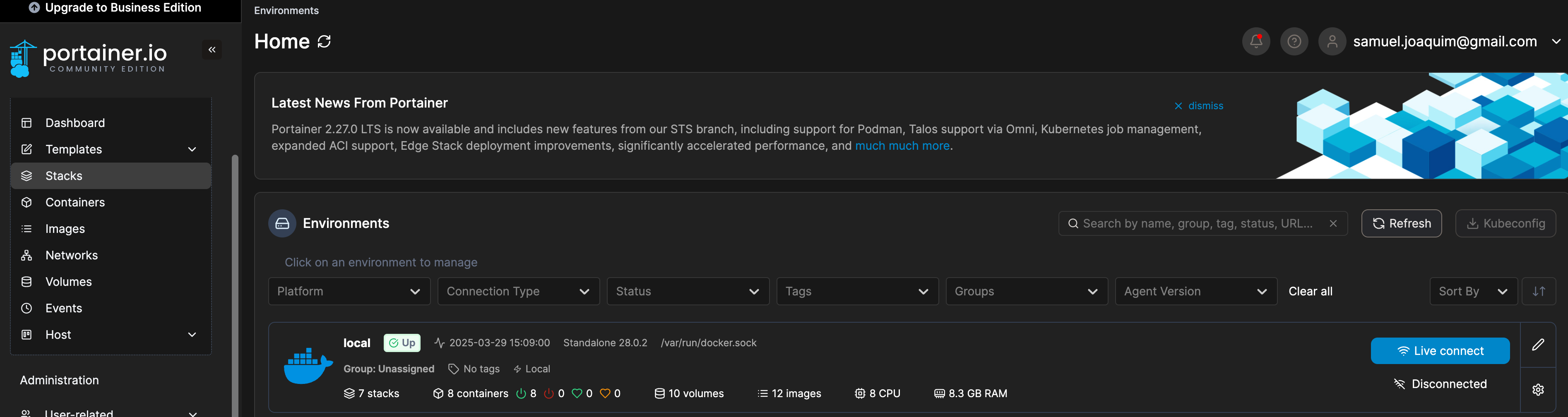The height and width of the screenshot is (417, 1568).
Task: Click the Networks sidebar icon
Action: pyautogui.click(x=27, y=255)
